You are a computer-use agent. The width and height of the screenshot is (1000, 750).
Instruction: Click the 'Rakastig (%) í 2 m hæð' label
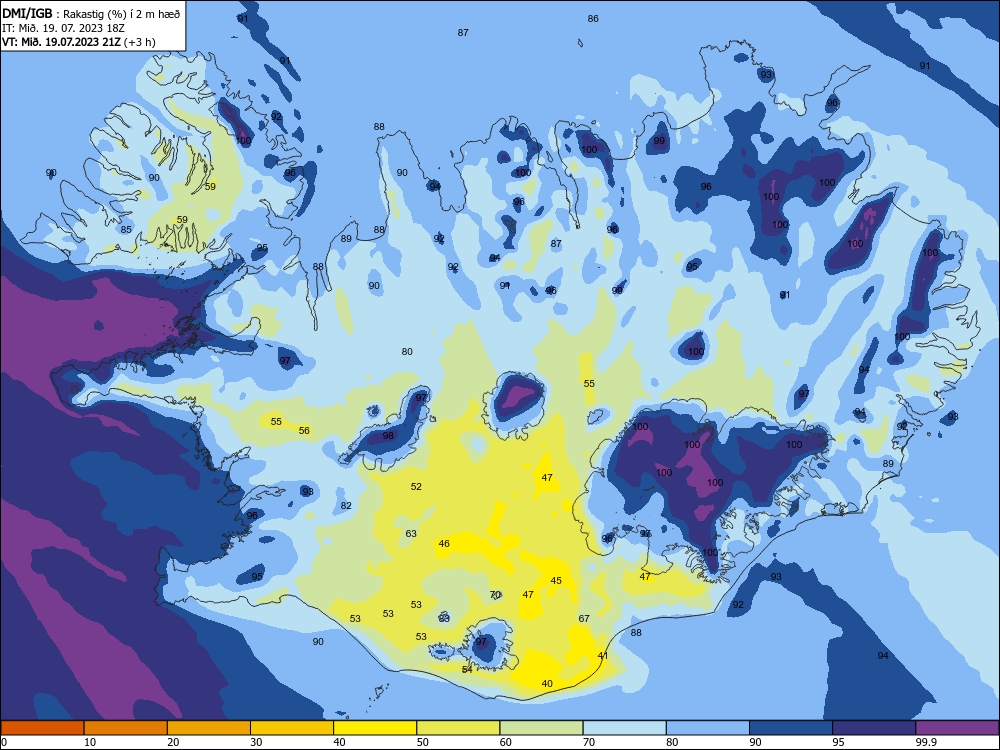pyautogui.click(x=121, y=14)
